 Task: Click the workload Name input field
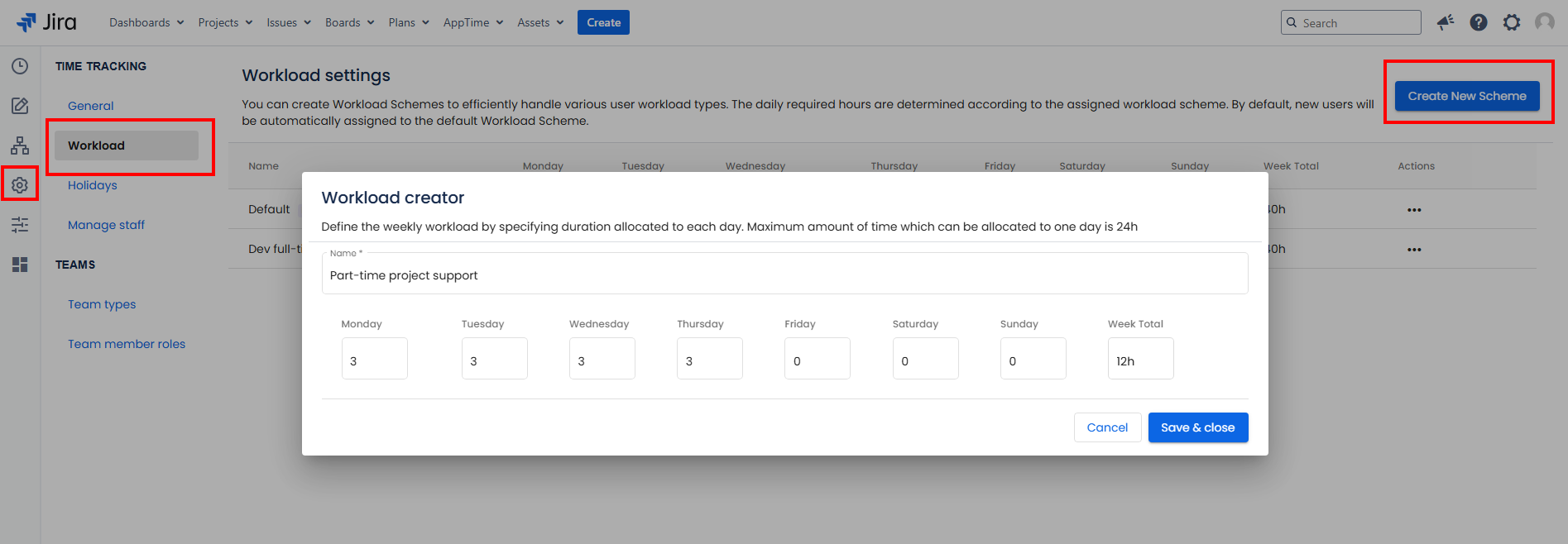[x=784, y=275]
